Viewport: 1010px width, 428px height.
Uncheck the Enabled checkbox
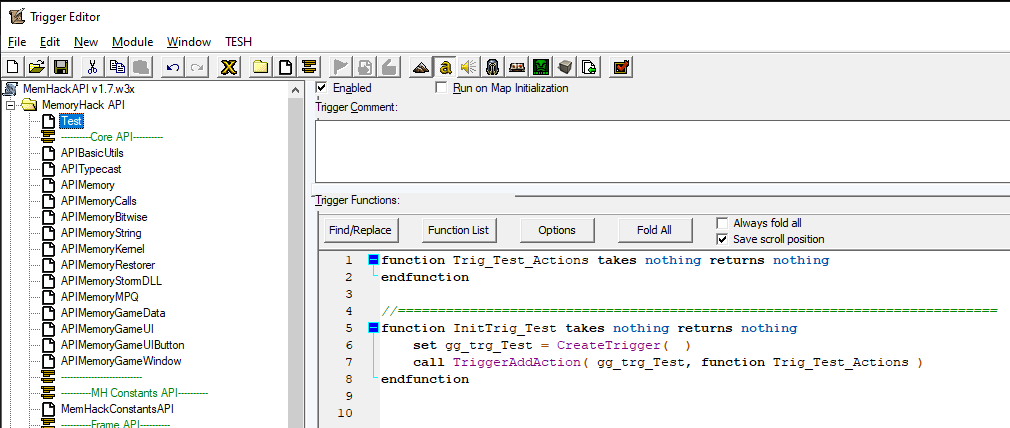click(321, 88)
